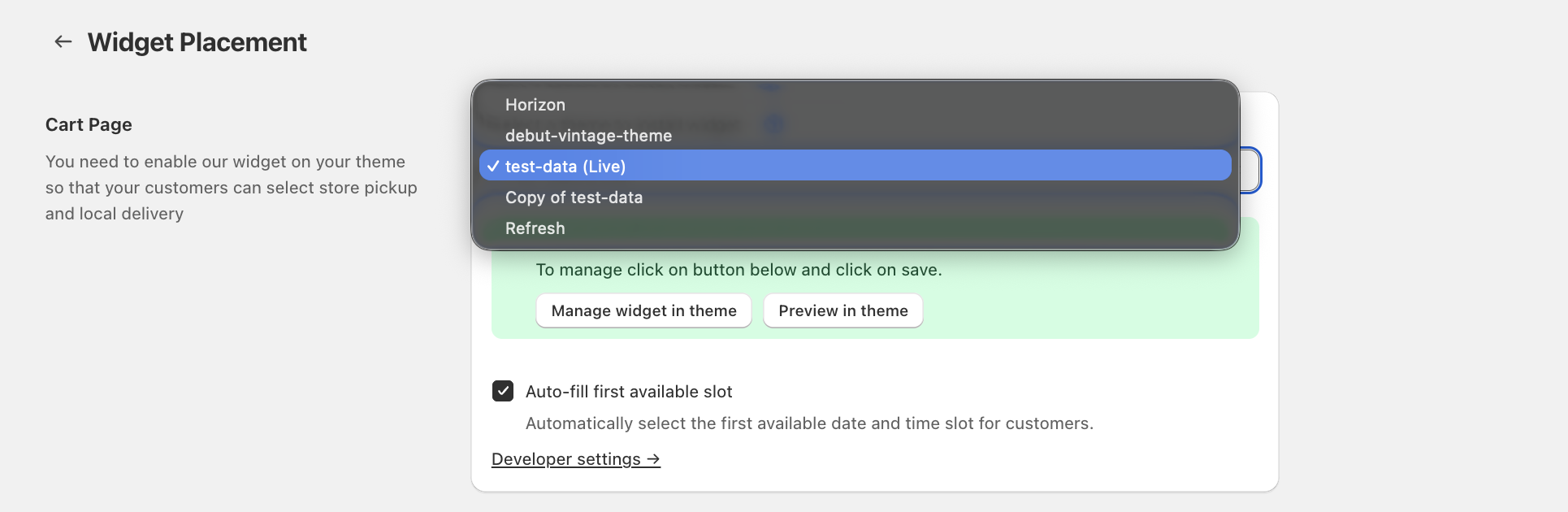Click the Widget Placement page title
Viewport: 1568px width, 512px height.
point(197,42)
